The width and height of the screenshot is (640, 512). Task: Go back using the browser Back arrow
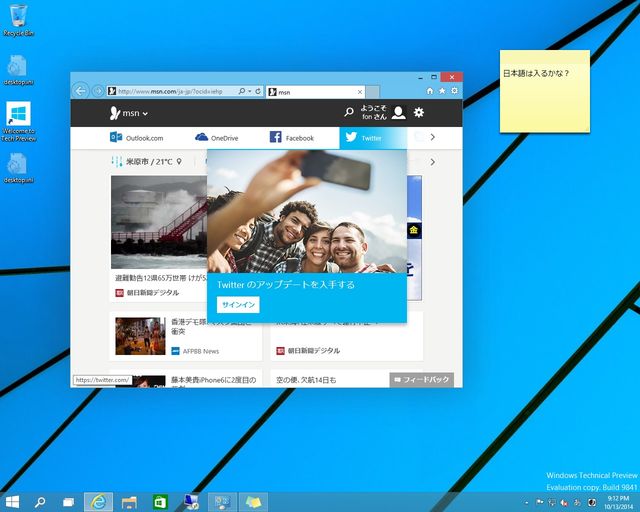pos(80,91)
